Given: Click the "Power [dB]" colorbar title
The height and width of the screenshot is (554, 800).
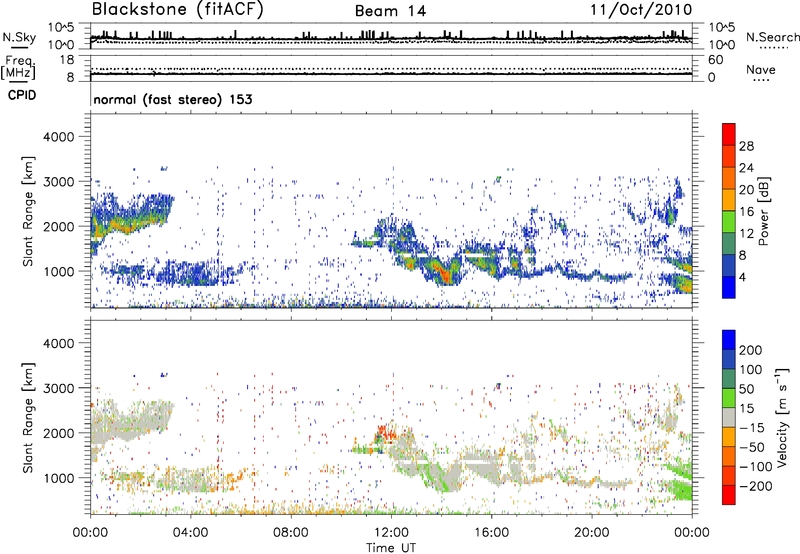Looking at the screenshot, I should coord(763,212).
